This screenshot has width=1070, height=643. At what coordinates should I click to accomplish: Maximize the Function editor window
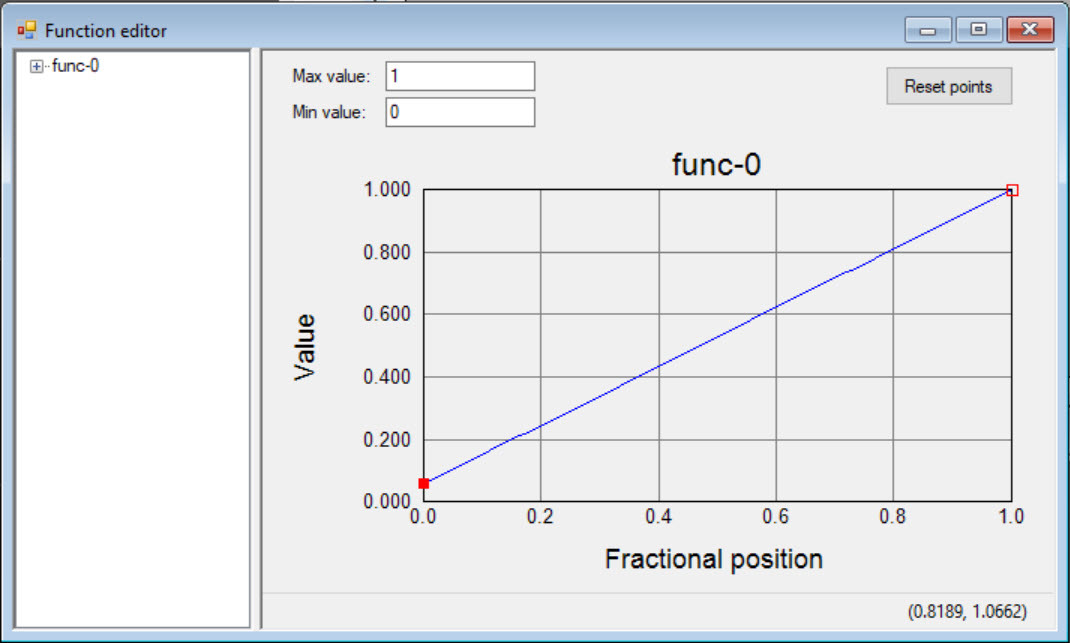[979, 30]
